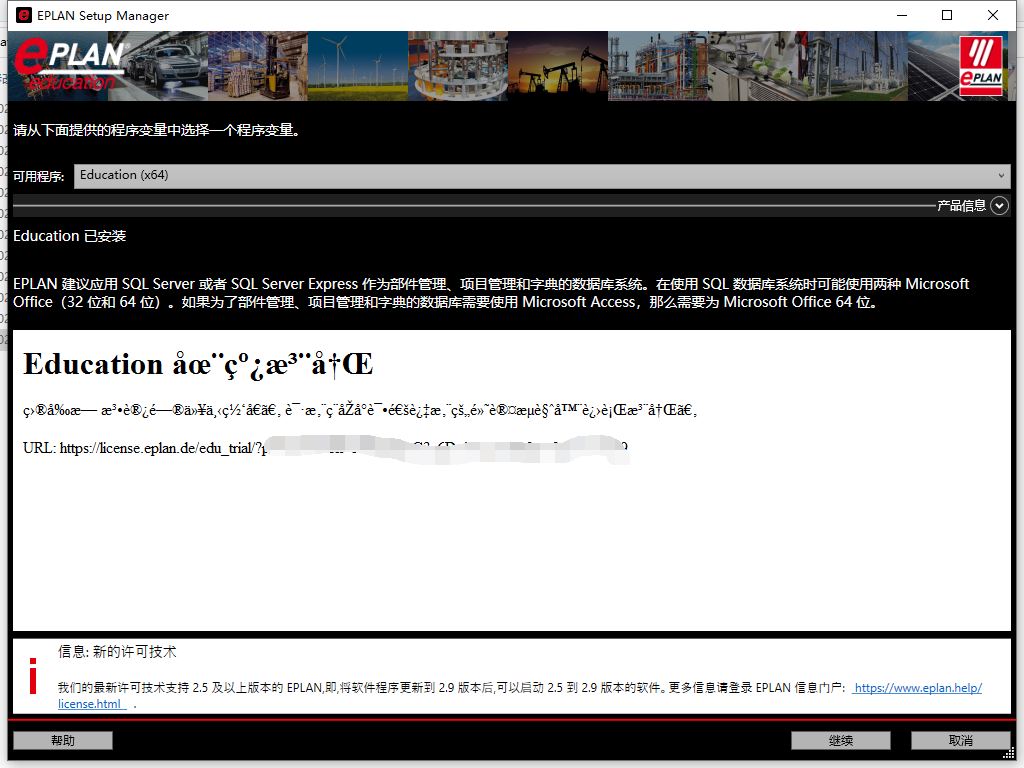Maximize the EPLAN Setup Manager window
1024x768 pixels.
pyautogui.click(x=947, y=15)
